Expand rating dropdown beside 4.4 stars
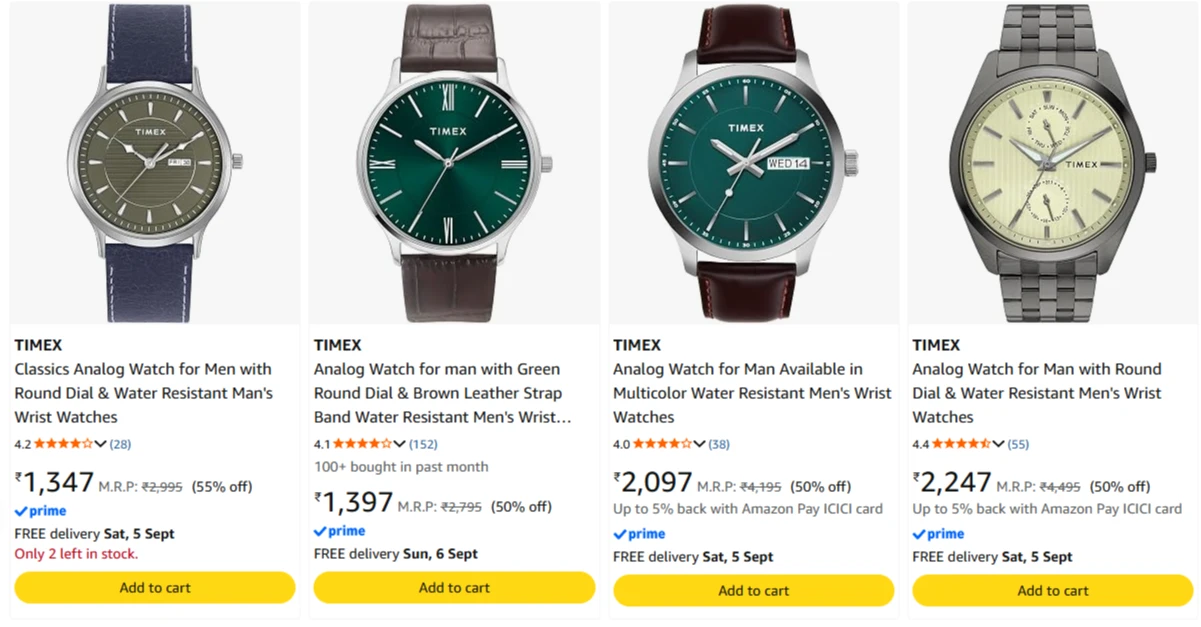 pyautogui.click(x=999, y=444)
